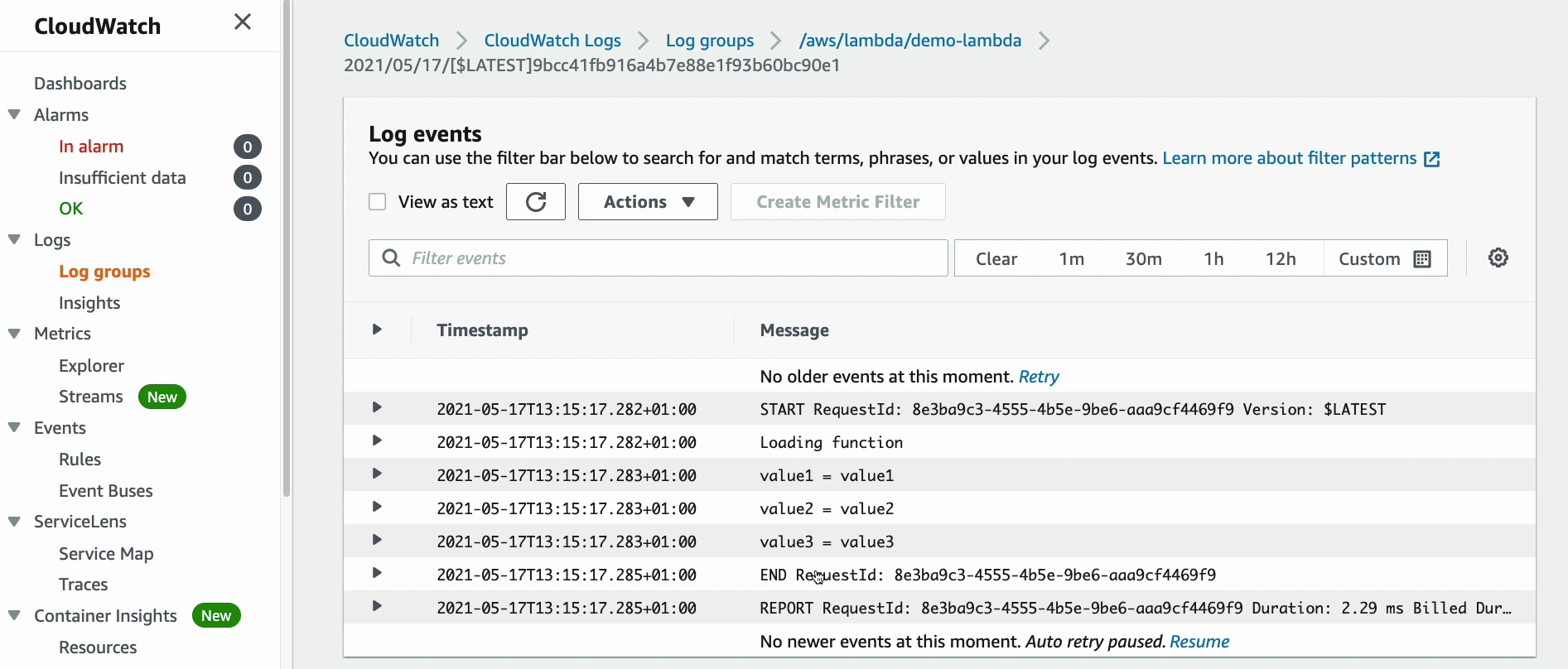Collapse the Events section
1568x669 pixels.
click(x=14, y=428)
